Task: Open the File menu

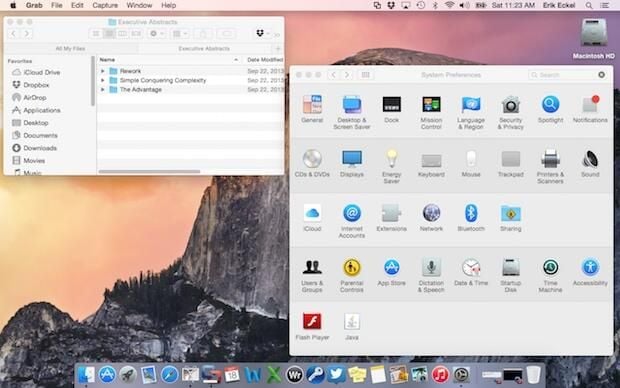Action: 57,5
